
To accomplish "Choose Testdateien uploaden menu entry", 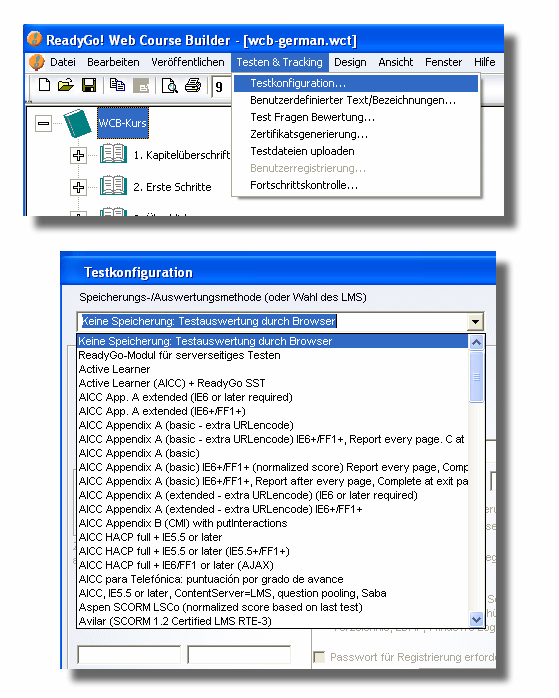I will click(356, 151).
